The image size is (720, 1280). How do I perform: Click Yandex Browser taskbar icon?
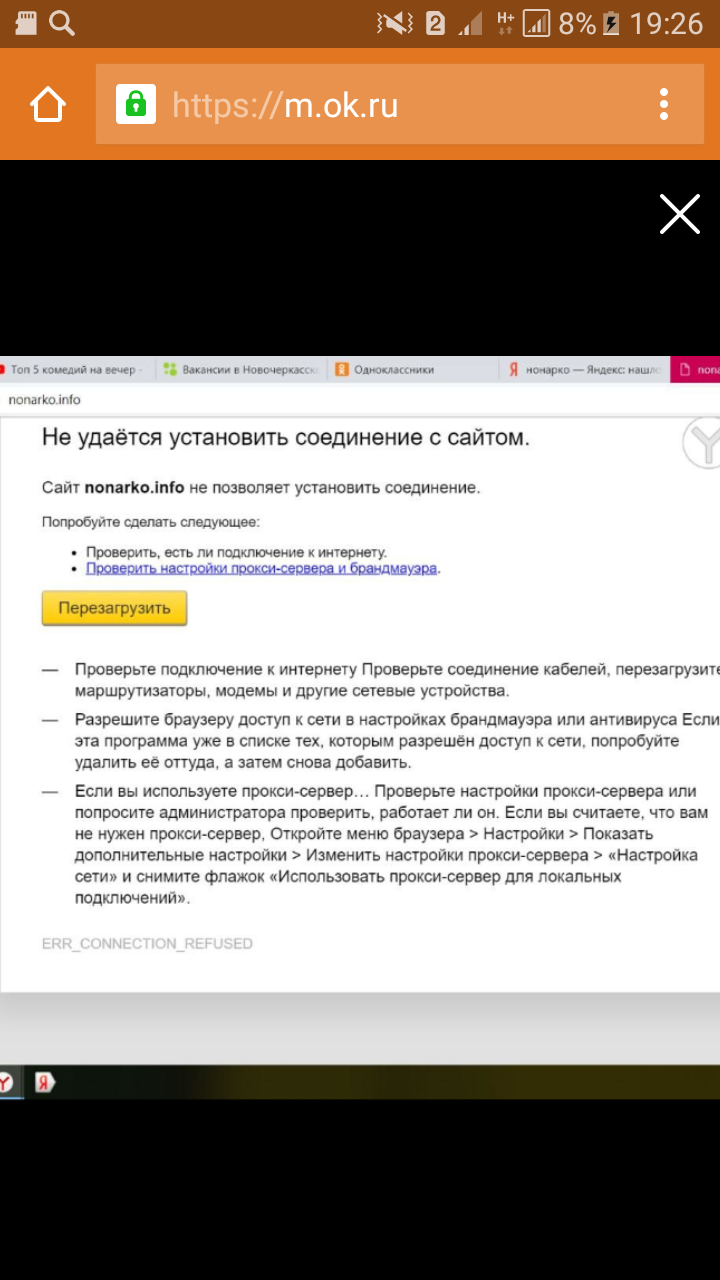point(8,1082)
